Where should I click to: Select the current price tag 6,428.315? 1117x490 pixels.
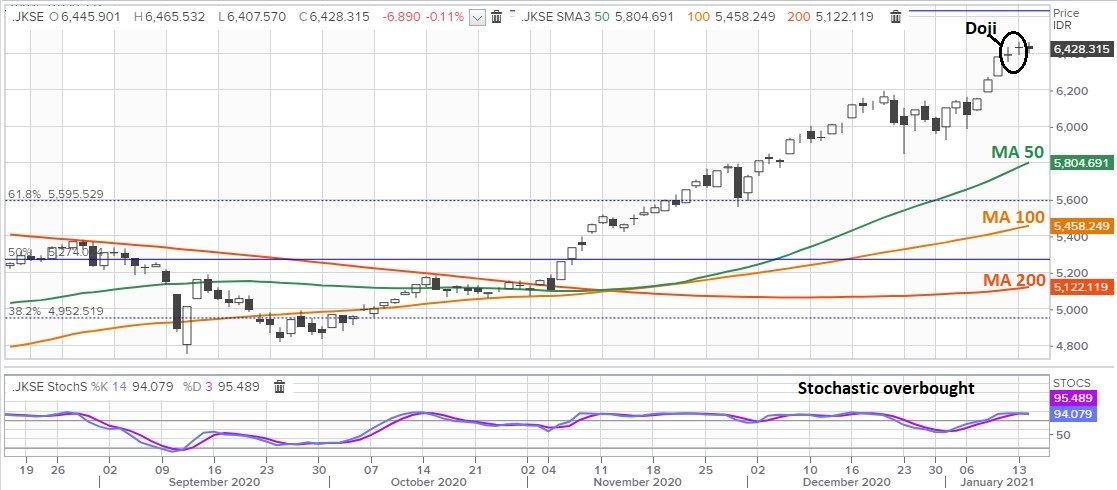[x=1082, y=48]
